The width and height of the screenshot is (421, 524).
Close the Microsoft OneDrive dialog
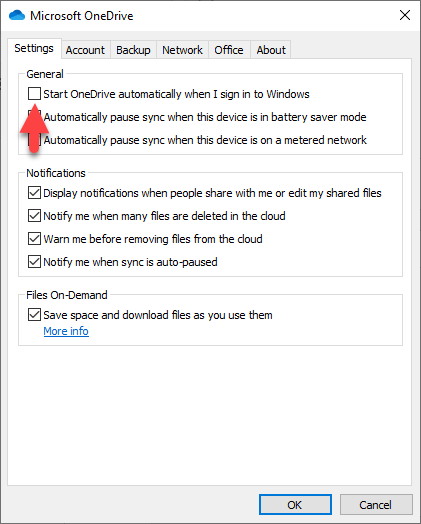[x=405, y=15]
